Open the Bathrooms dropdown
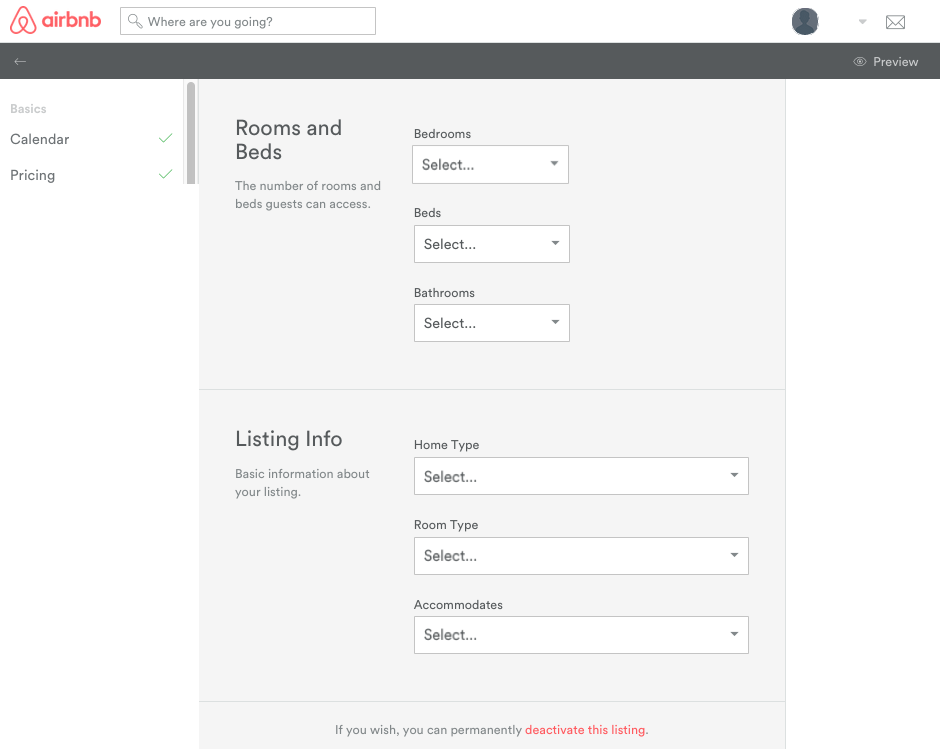The image size is (940, 749). (491, 322)
